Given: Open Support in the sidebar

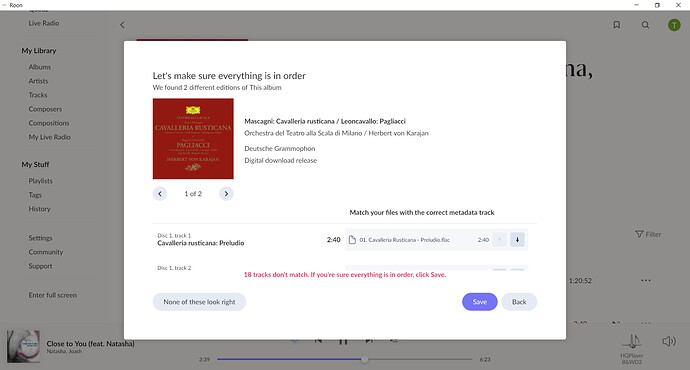Looking at the screenshot, I should click(40, 266).
